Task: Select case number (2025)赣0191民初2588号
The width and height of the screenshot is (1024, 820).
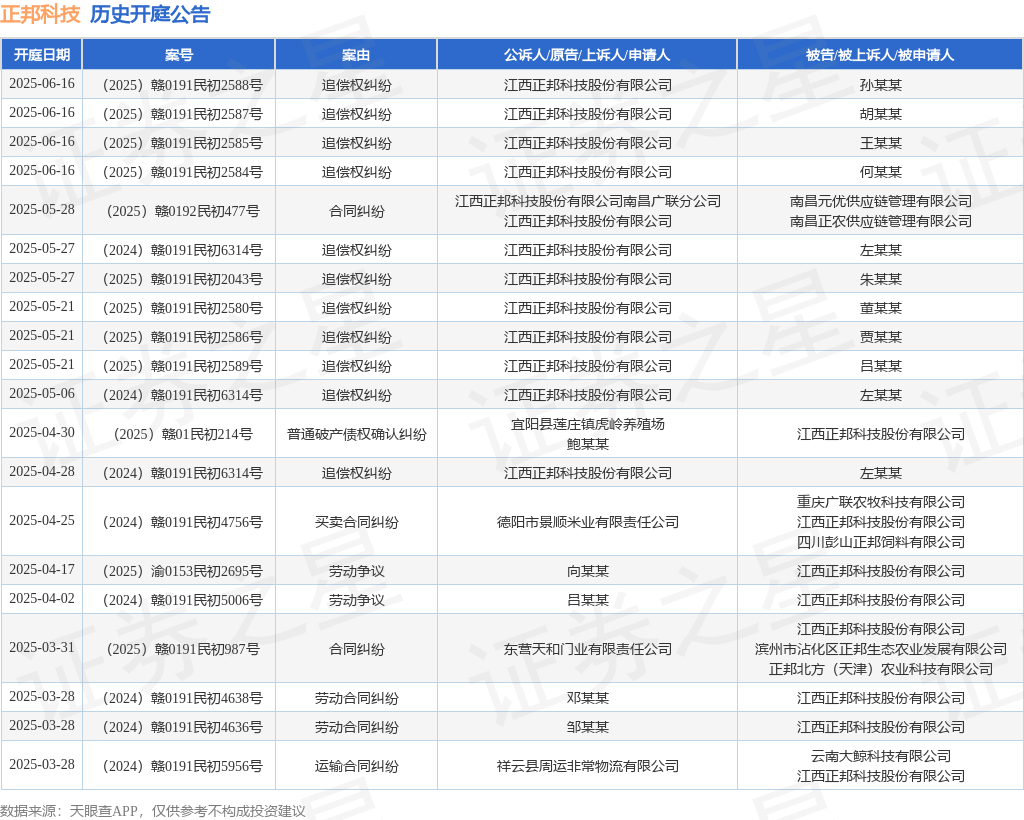Action: [x=183, y=86]
